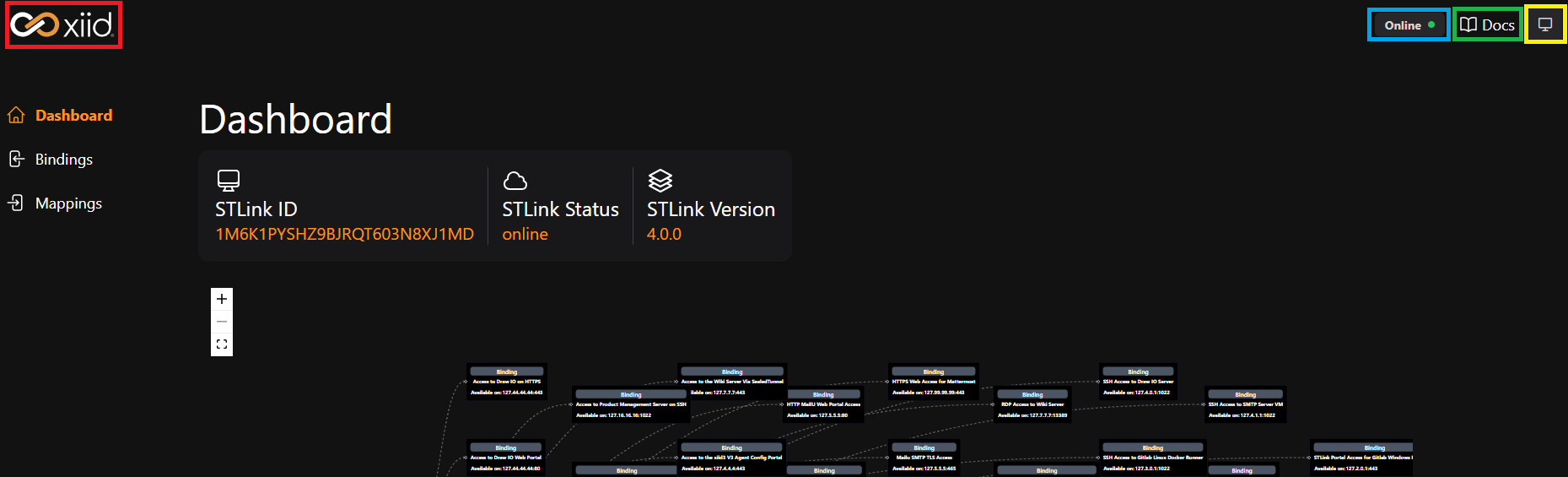
Task: Click the monitor icon in top-right corner
Action: pos(1544,25)
